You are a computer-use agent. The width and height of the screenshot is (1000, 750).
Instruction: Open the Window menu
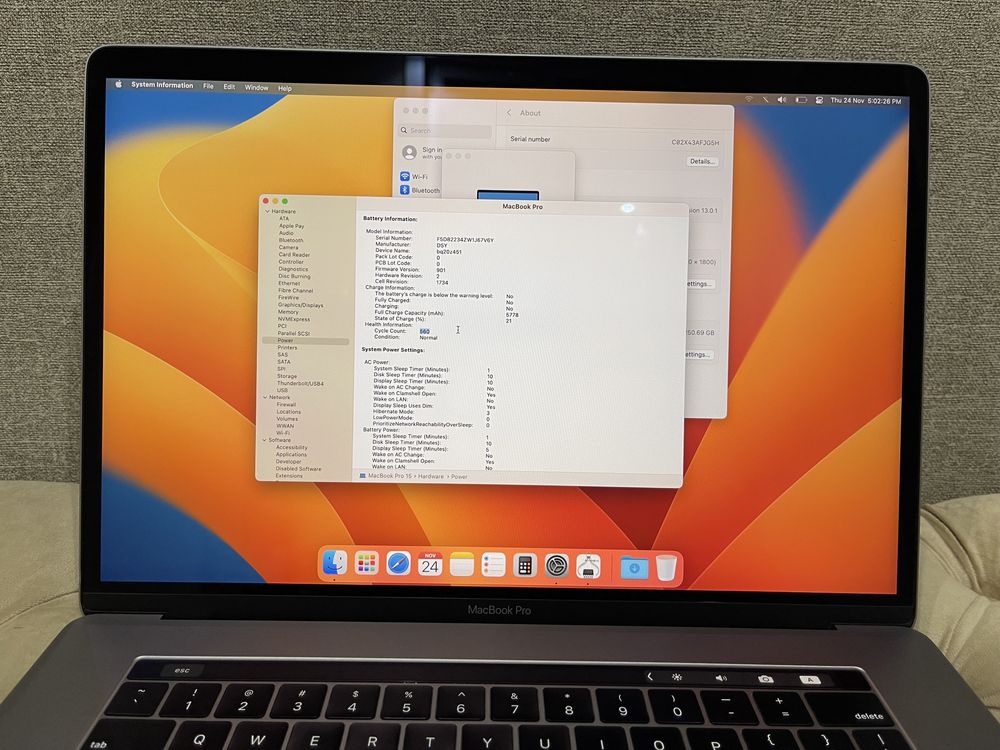click(256, 87)
